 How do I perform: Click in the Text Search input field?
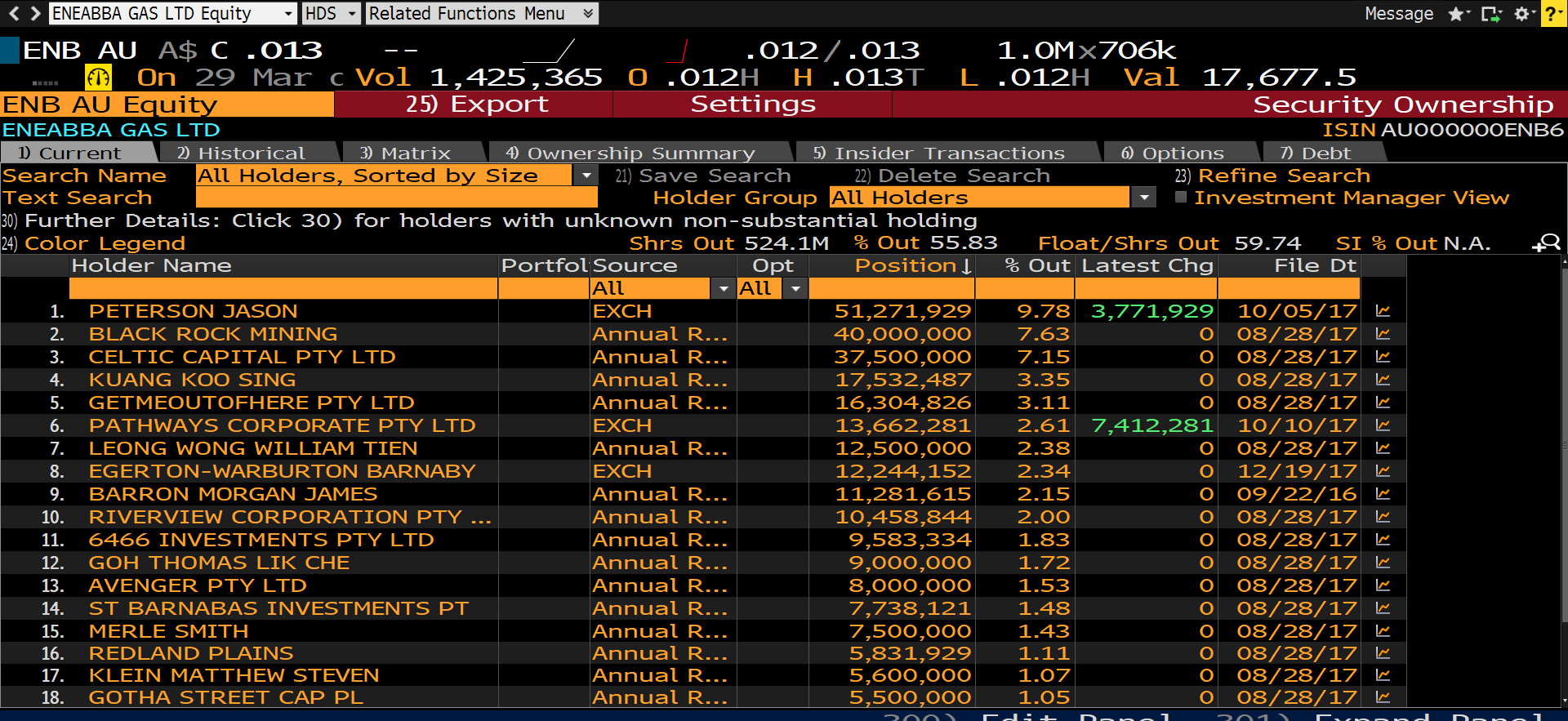tap(397, 198)
